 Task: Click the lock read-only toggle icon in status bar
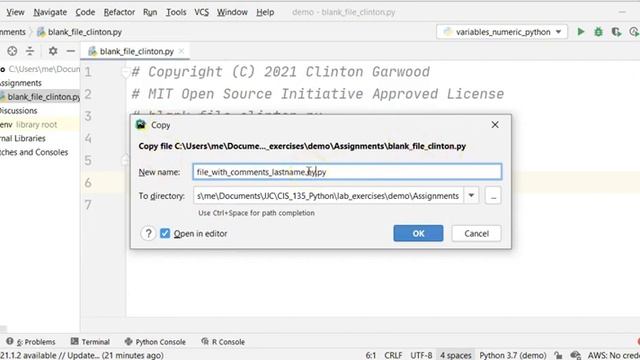point(558,355)
